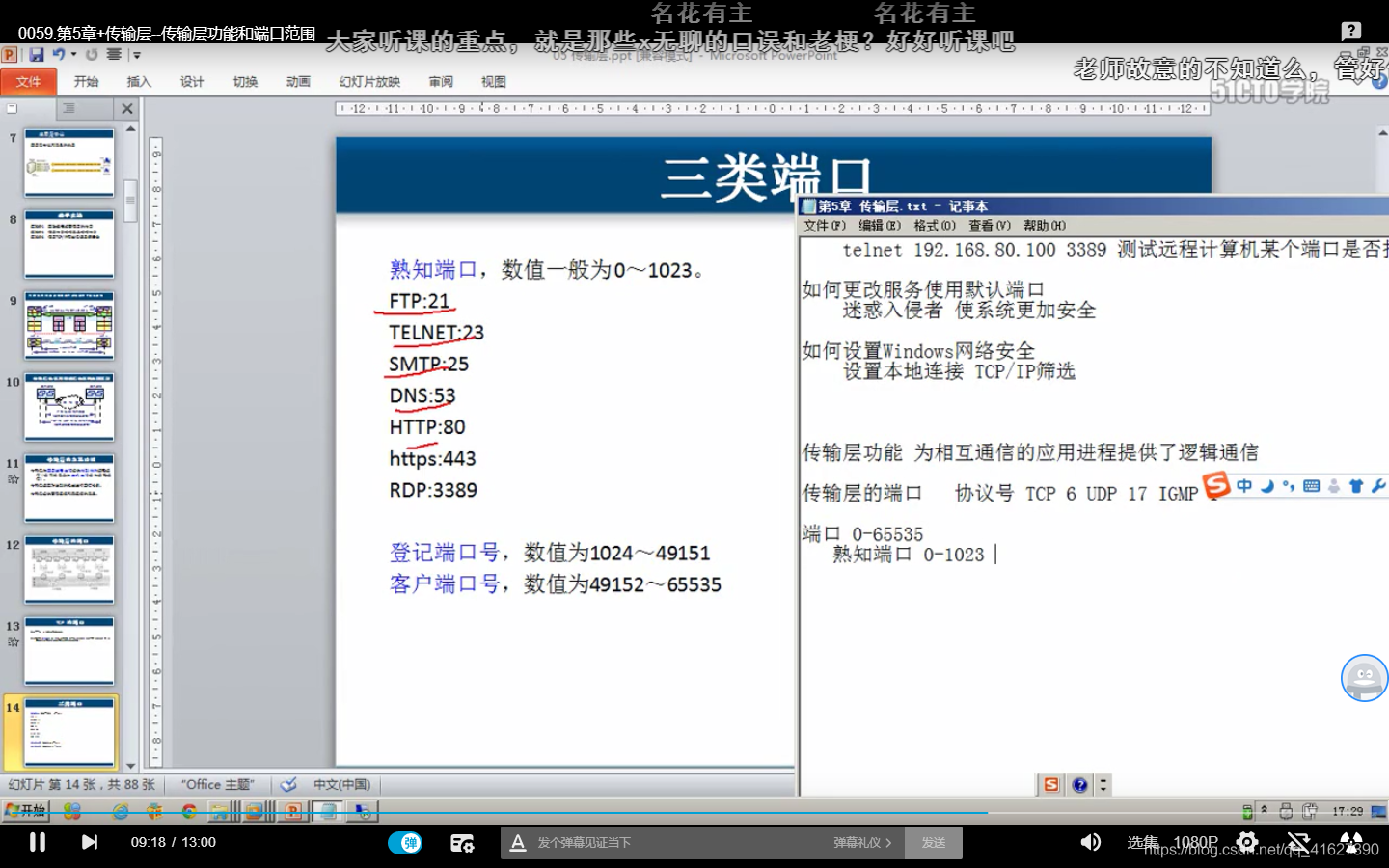Click the 开始 Start button

pos(27,812)
